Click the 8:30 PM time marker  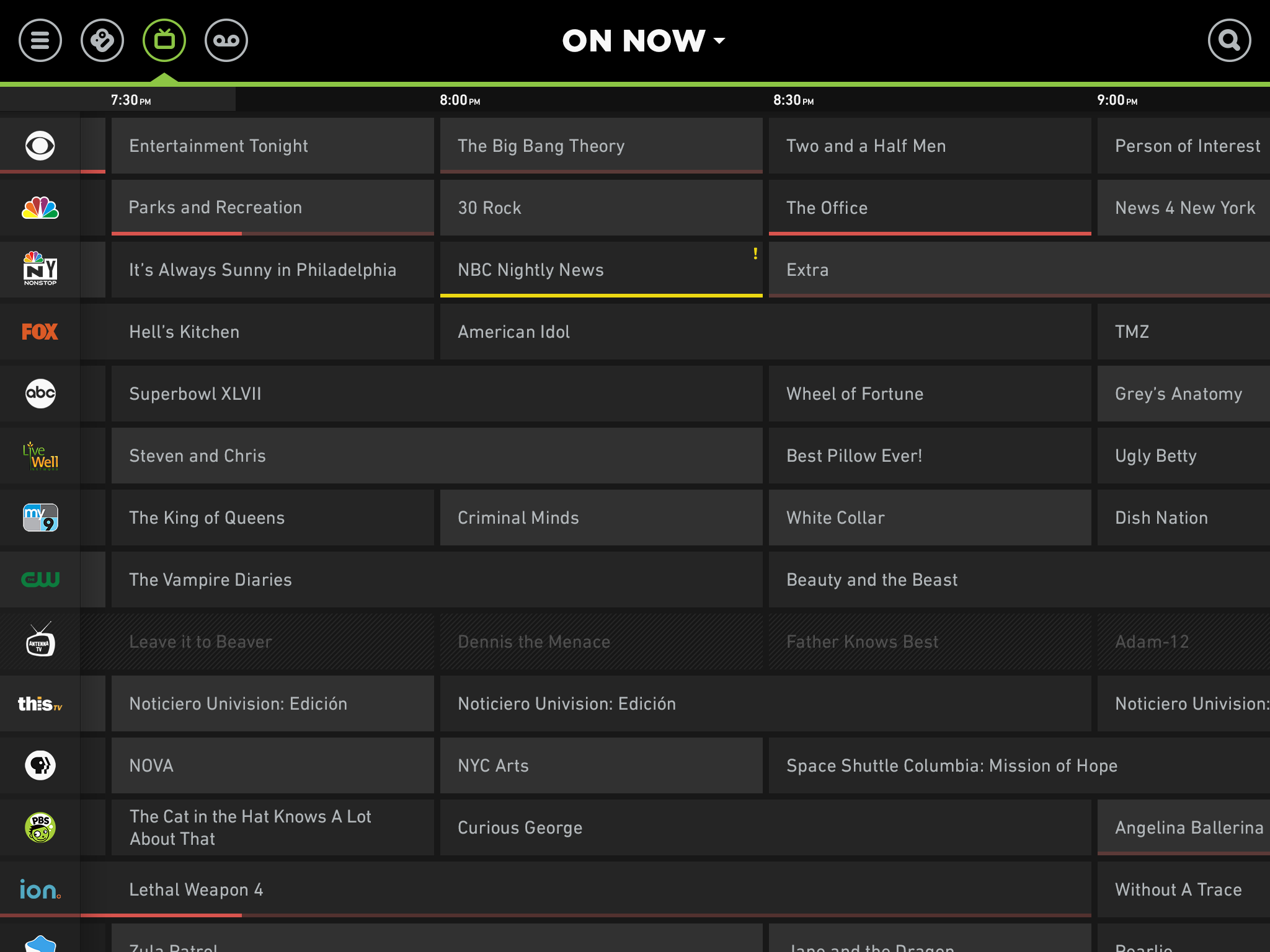[x=793, y=100]
